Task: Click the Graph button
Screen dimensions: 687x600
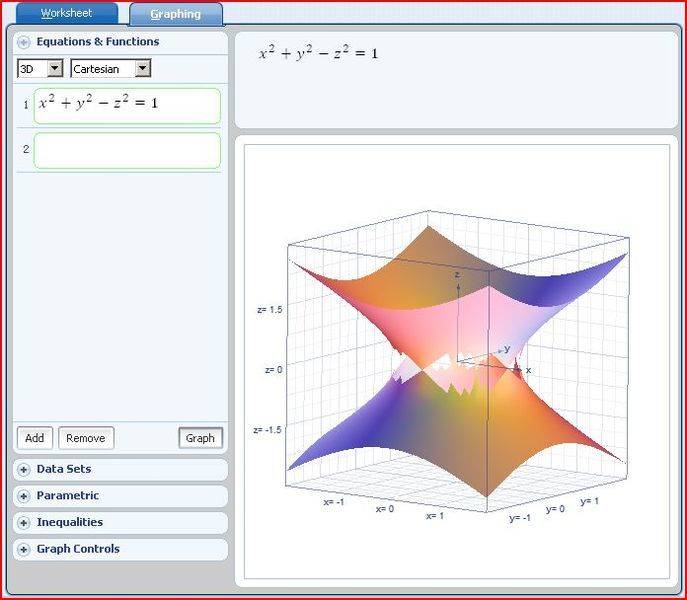Action: click(200, 438)
